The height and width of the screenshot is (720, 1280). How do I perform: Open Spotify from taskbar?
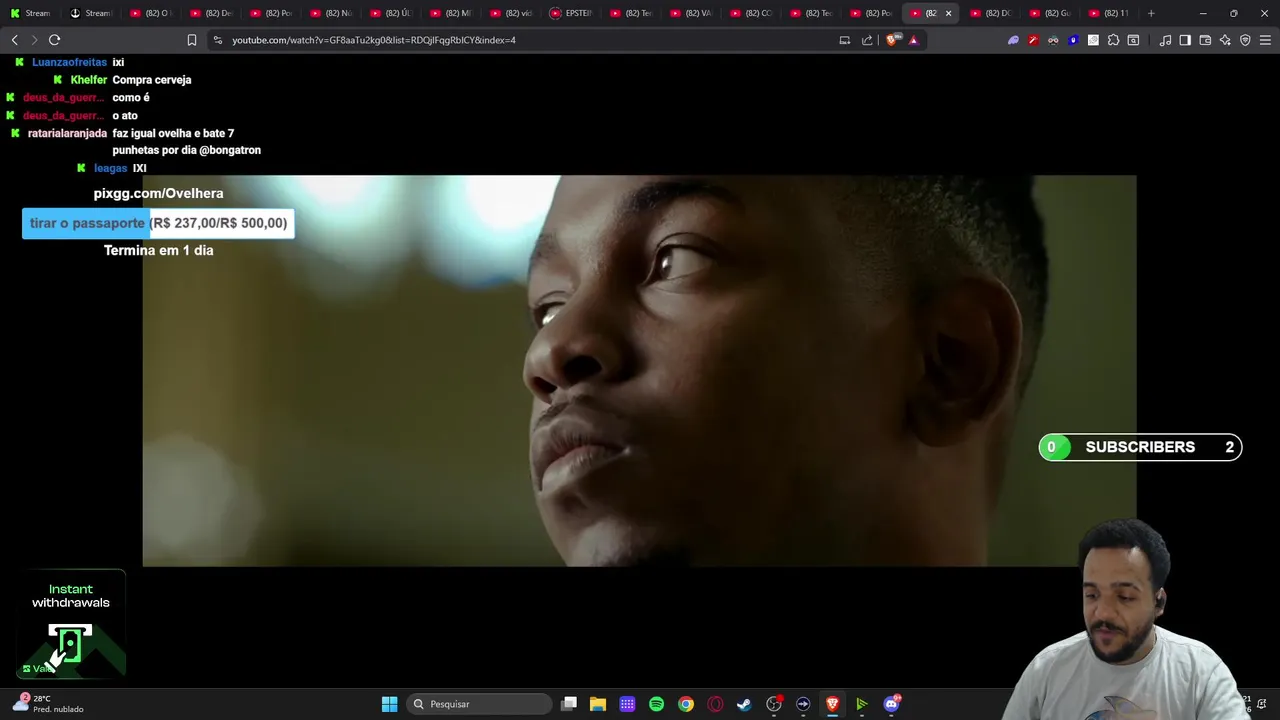point(656,704)
